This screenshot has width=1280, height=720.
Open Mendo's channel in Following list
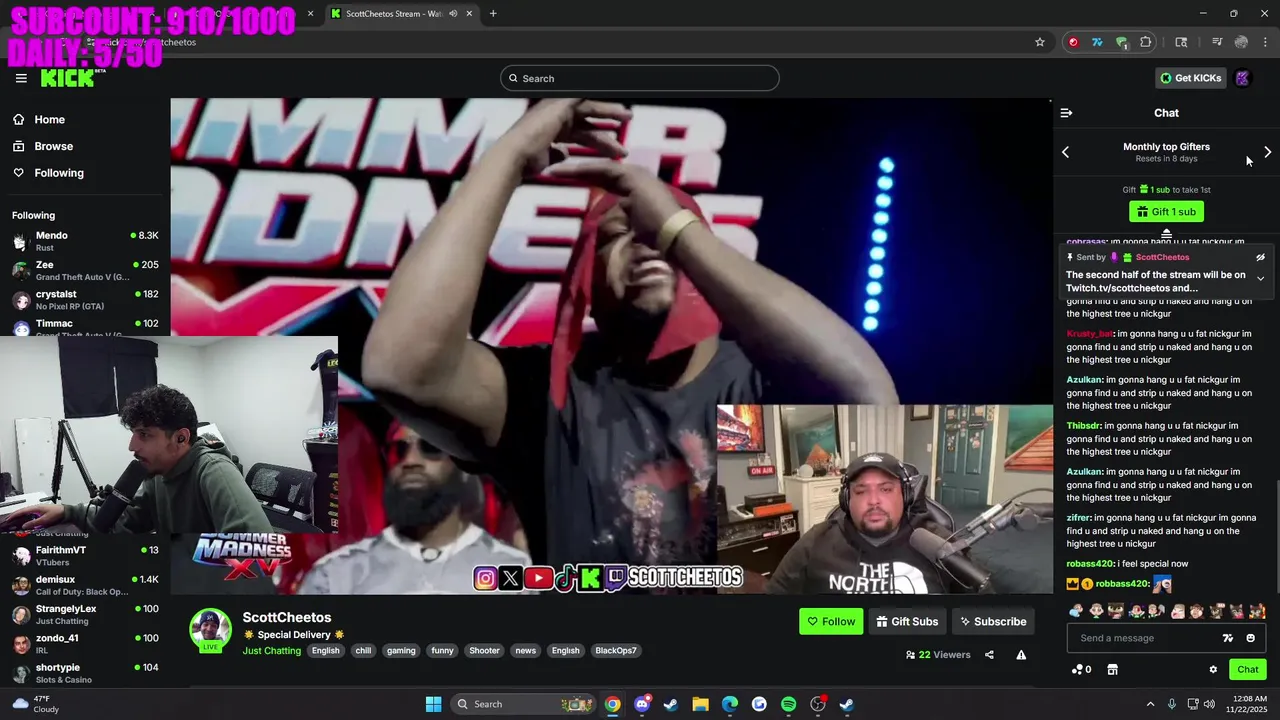coord(85,241)
